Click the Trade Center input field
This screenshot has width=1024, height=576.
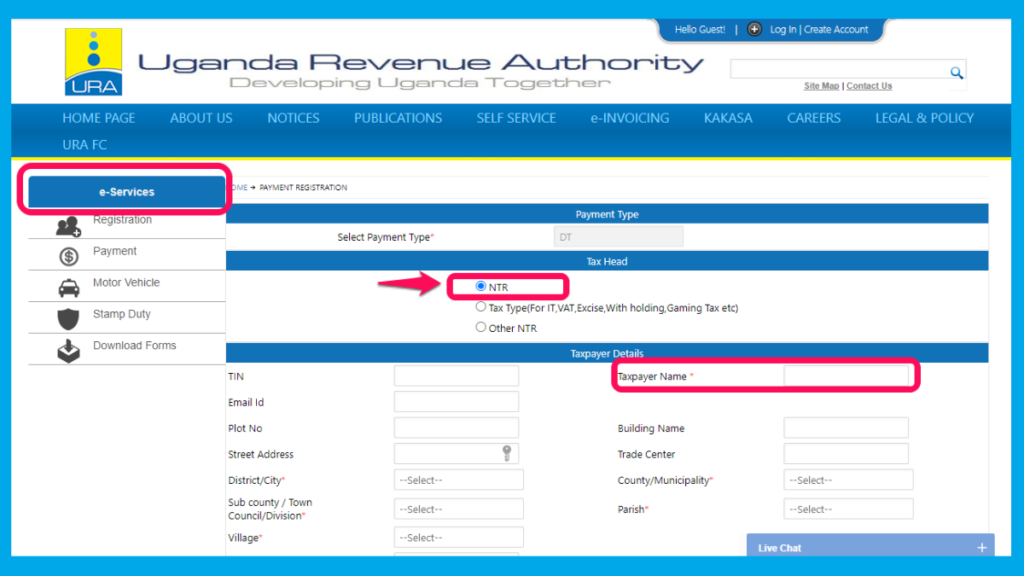[x=846, y=453]
